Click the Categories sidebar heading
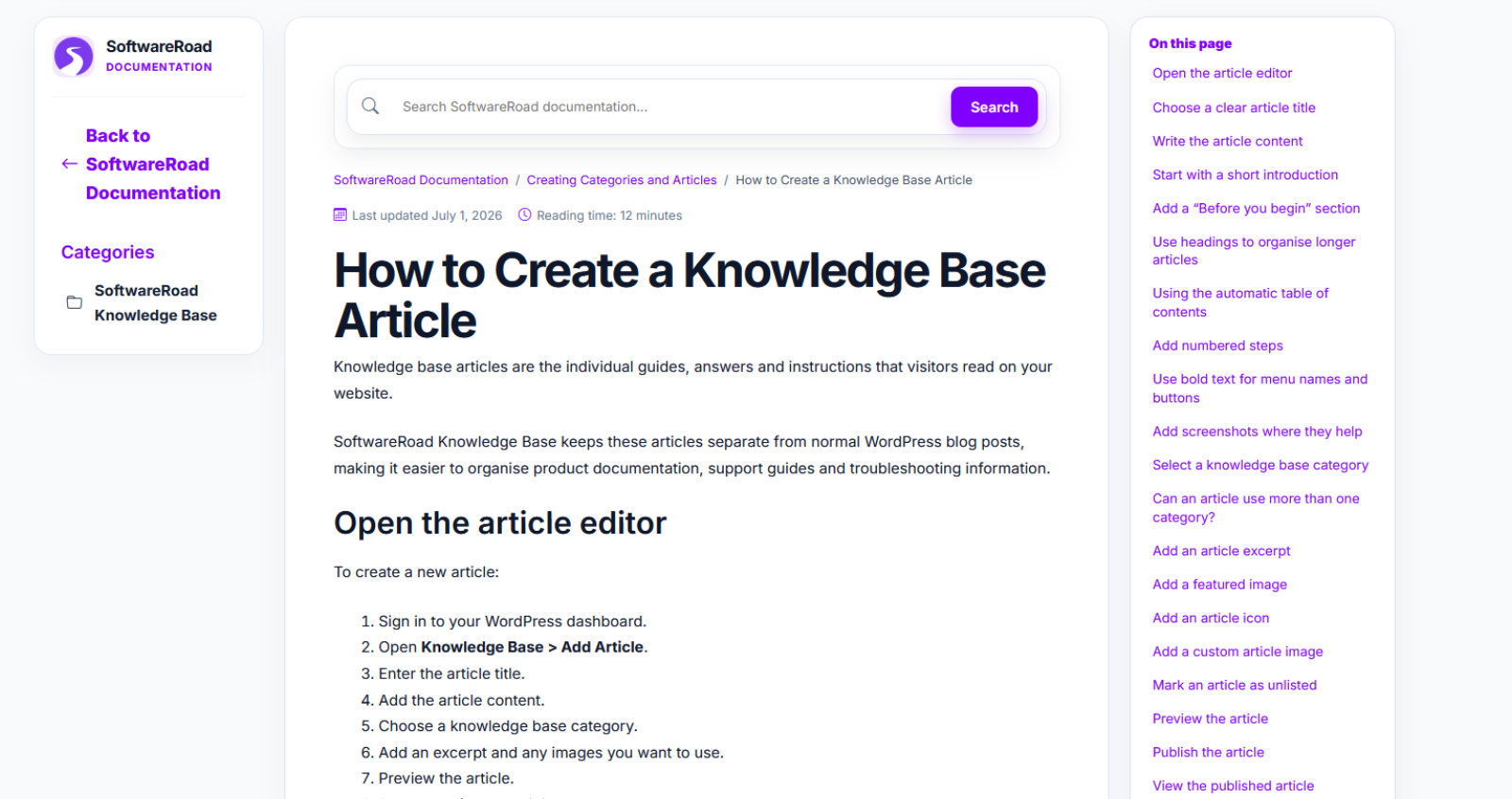This screenshot has width=1512, height=799. pos(108,252)
